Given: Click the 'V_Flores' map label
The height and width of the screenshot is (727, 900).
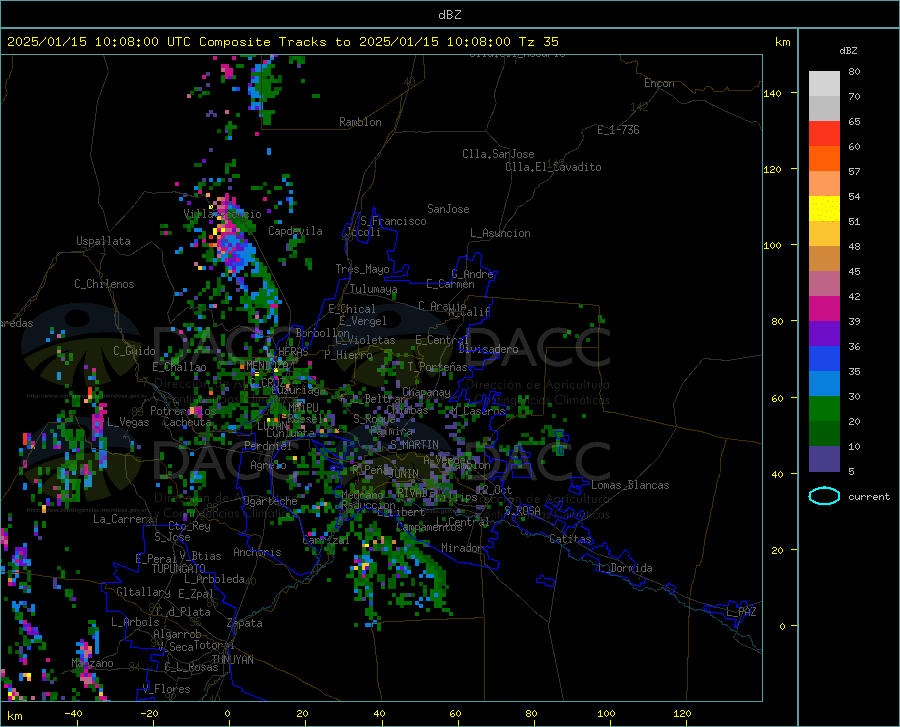Looking at the screenshot, I should (166, 689).
